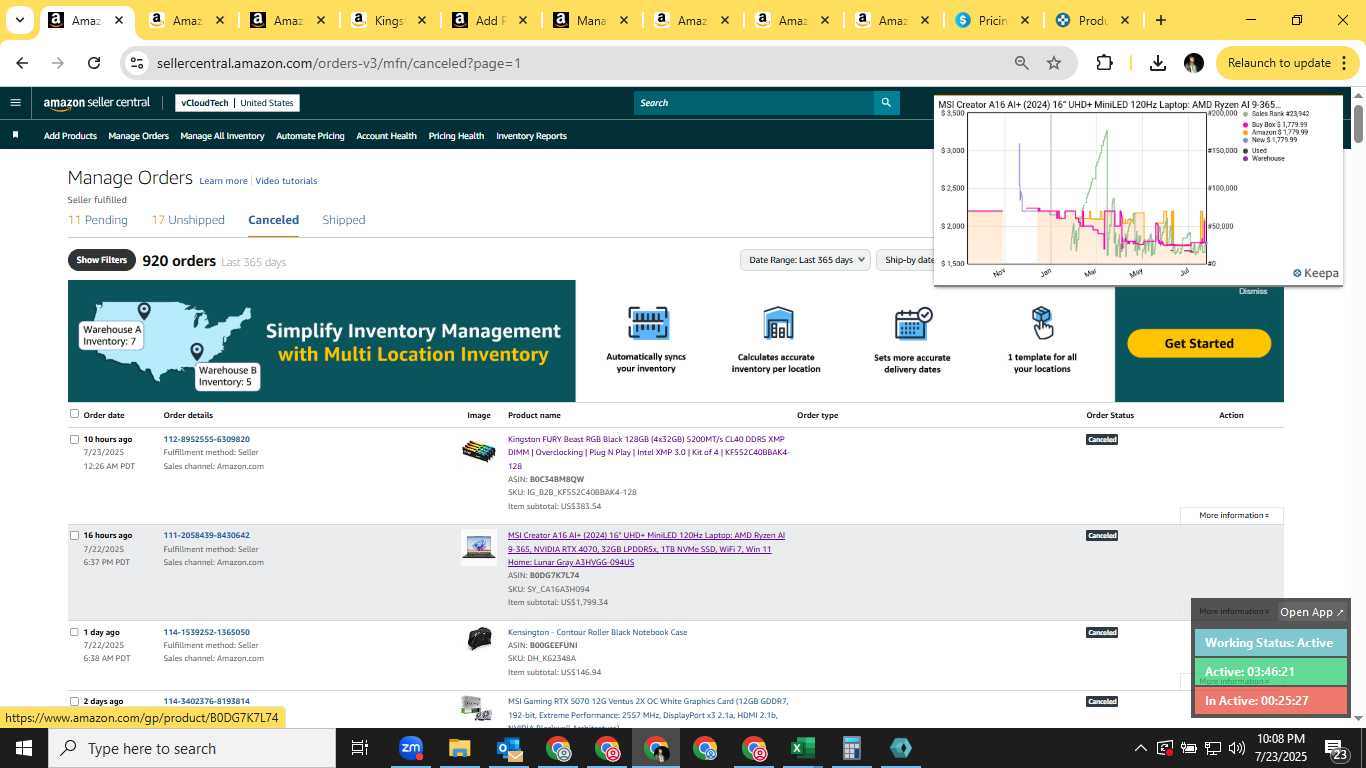Open Account Health menu item
This screenshot has width=1366, height=768.
(x=386, y=136)
